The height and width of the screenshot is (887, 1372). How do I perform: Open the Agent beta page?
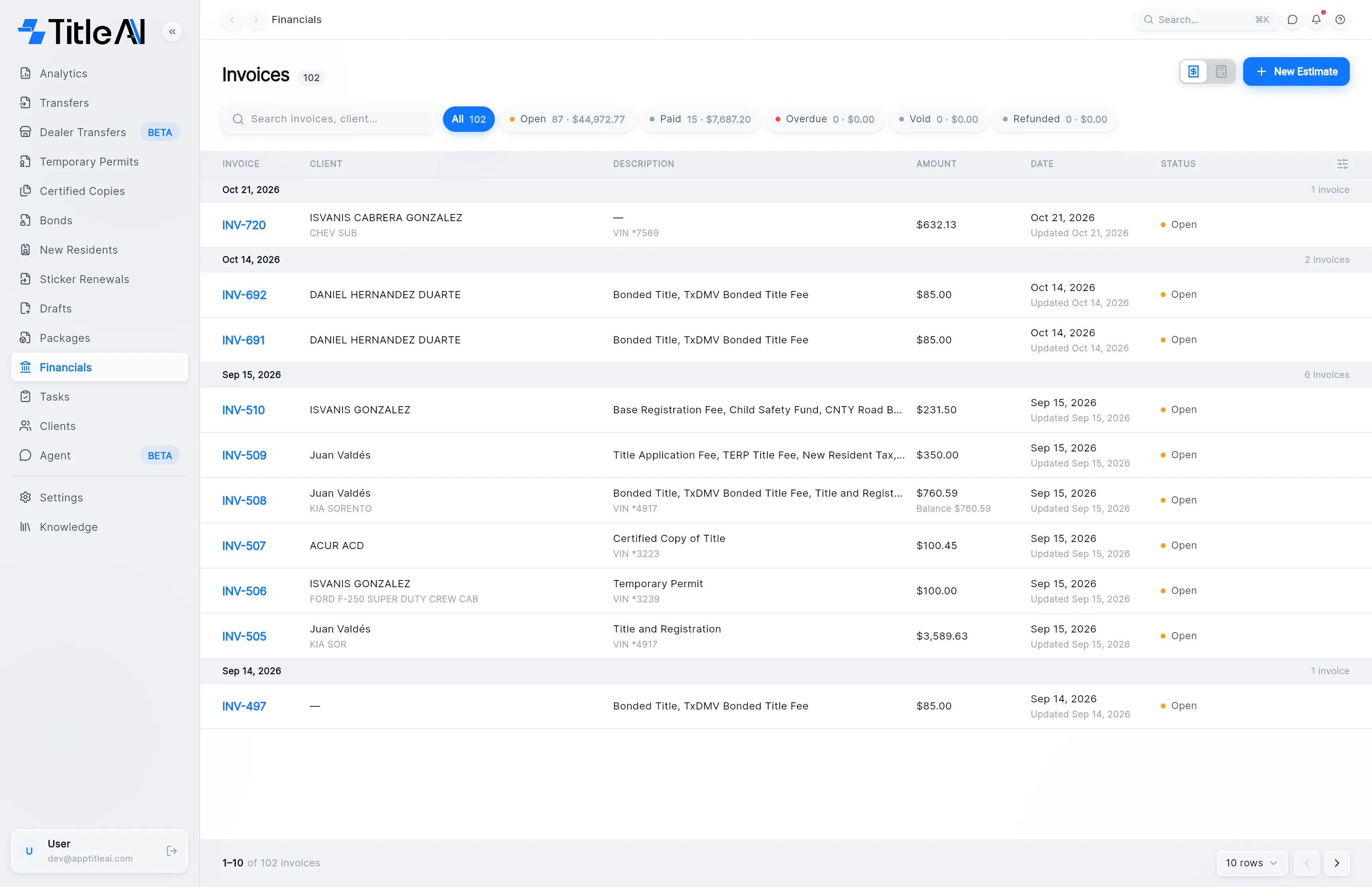click(100, 455)
